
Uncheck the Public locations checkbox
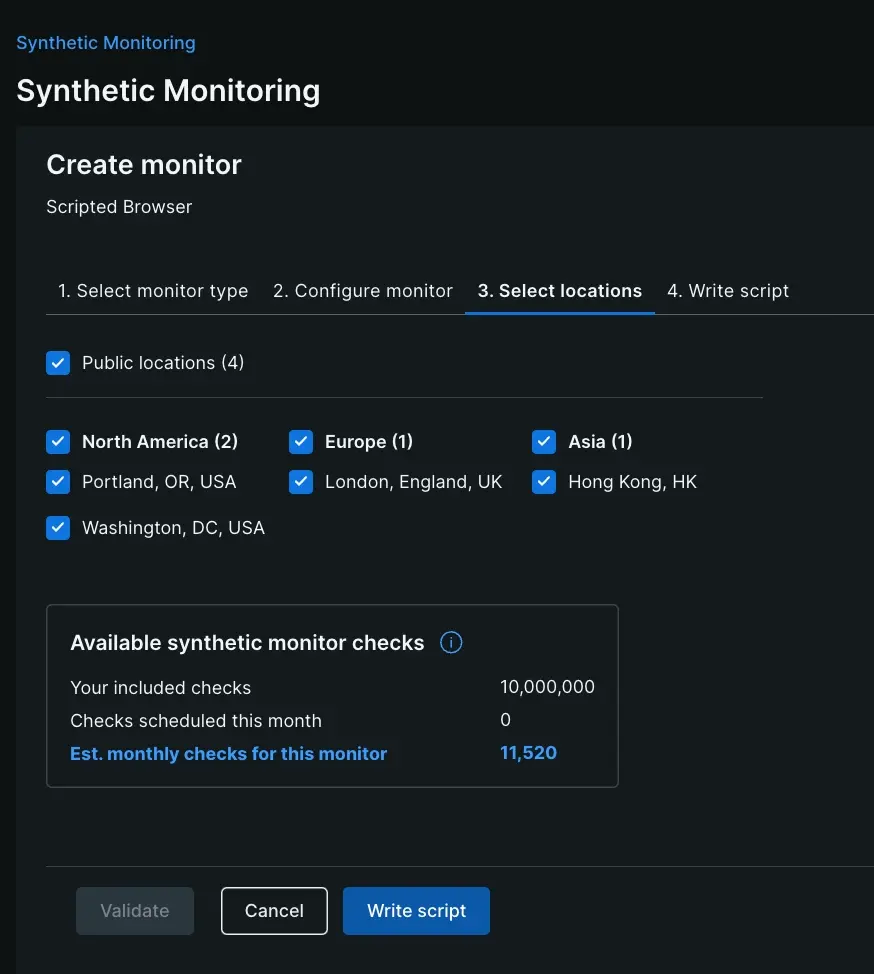[58, 363]
